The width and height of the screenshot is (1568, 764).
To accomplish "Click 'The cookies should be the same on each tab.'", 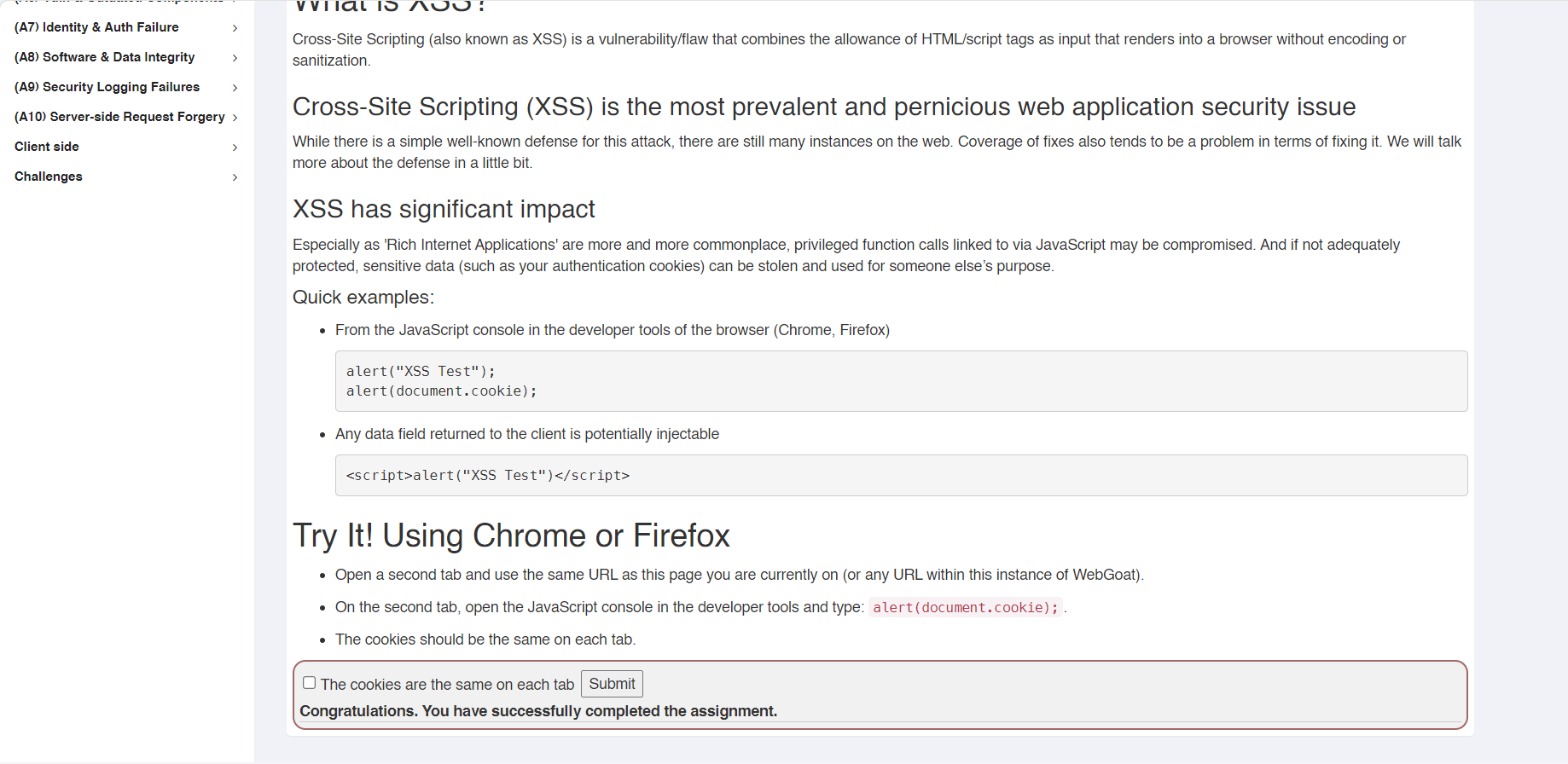I will [485, 640].
